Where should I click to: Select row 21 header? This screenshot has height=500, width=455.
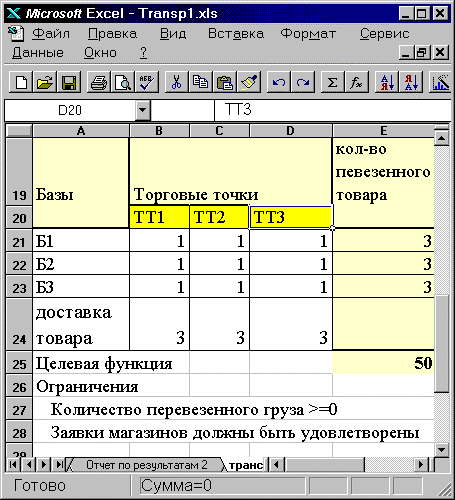click(x=19, y=241)
